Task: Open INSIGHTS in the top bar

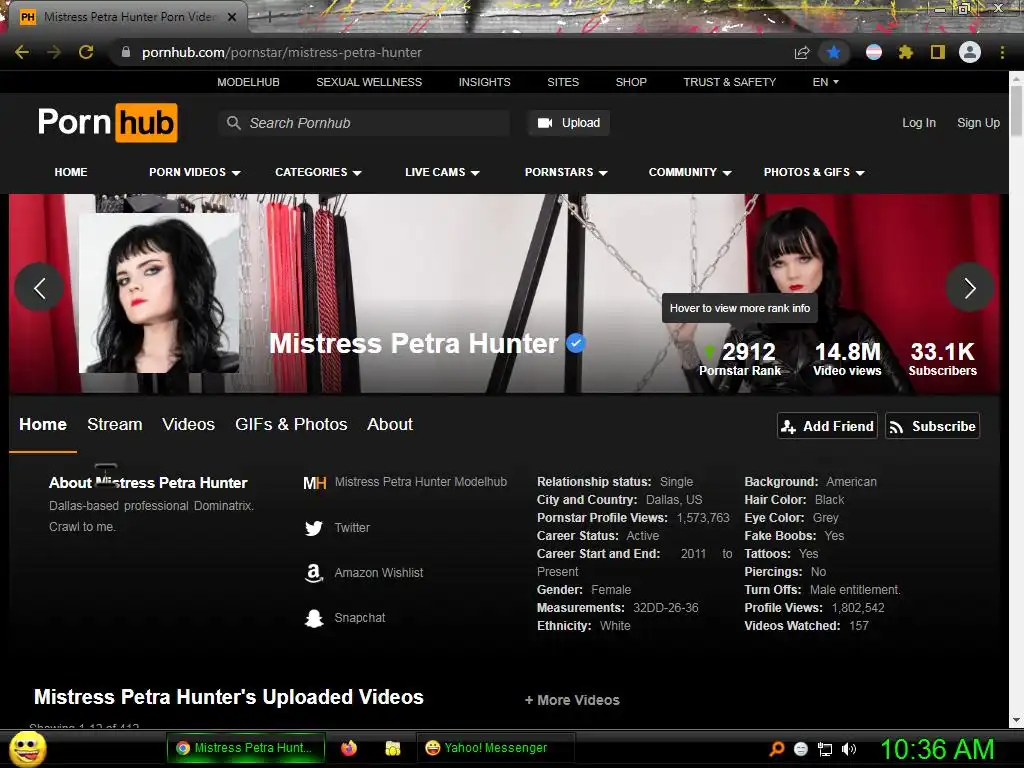Action: coord(485,82)
